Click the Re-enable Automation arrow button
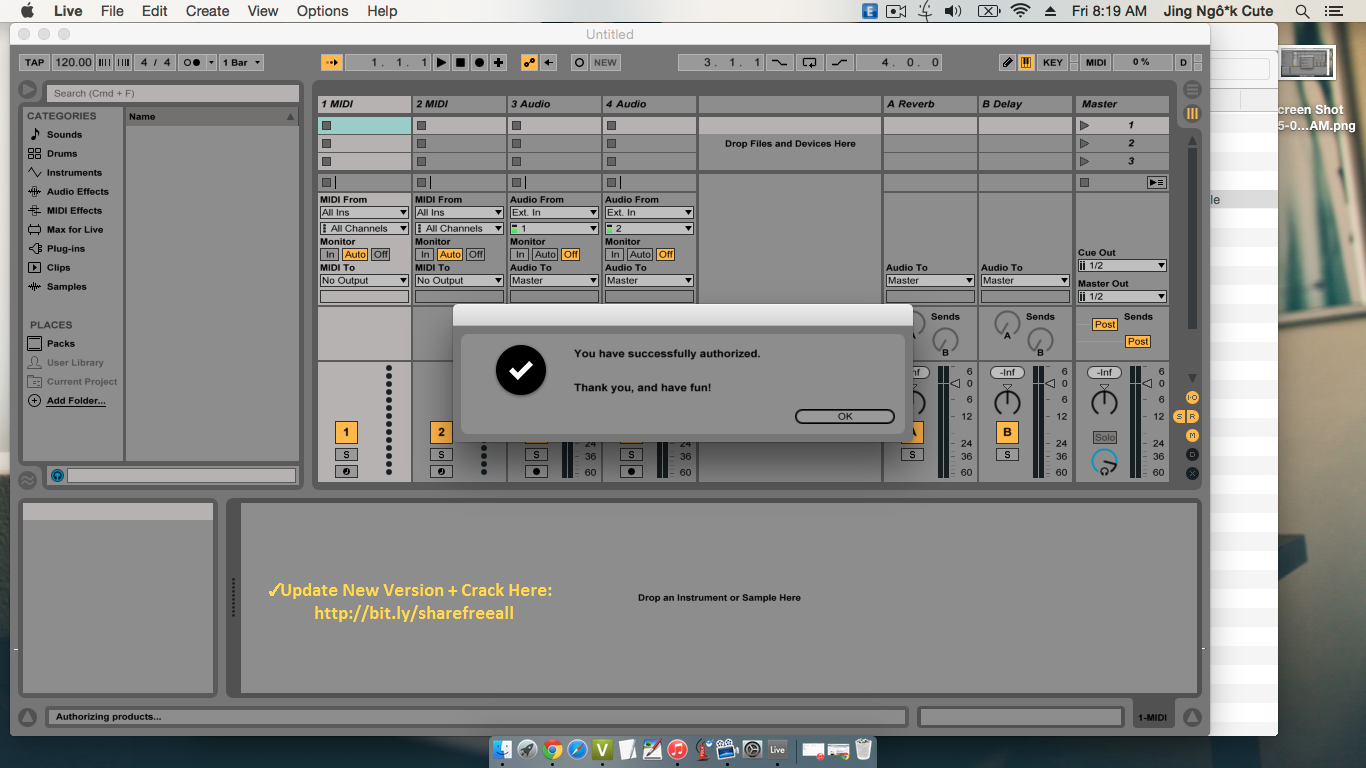 pos(549,62)
